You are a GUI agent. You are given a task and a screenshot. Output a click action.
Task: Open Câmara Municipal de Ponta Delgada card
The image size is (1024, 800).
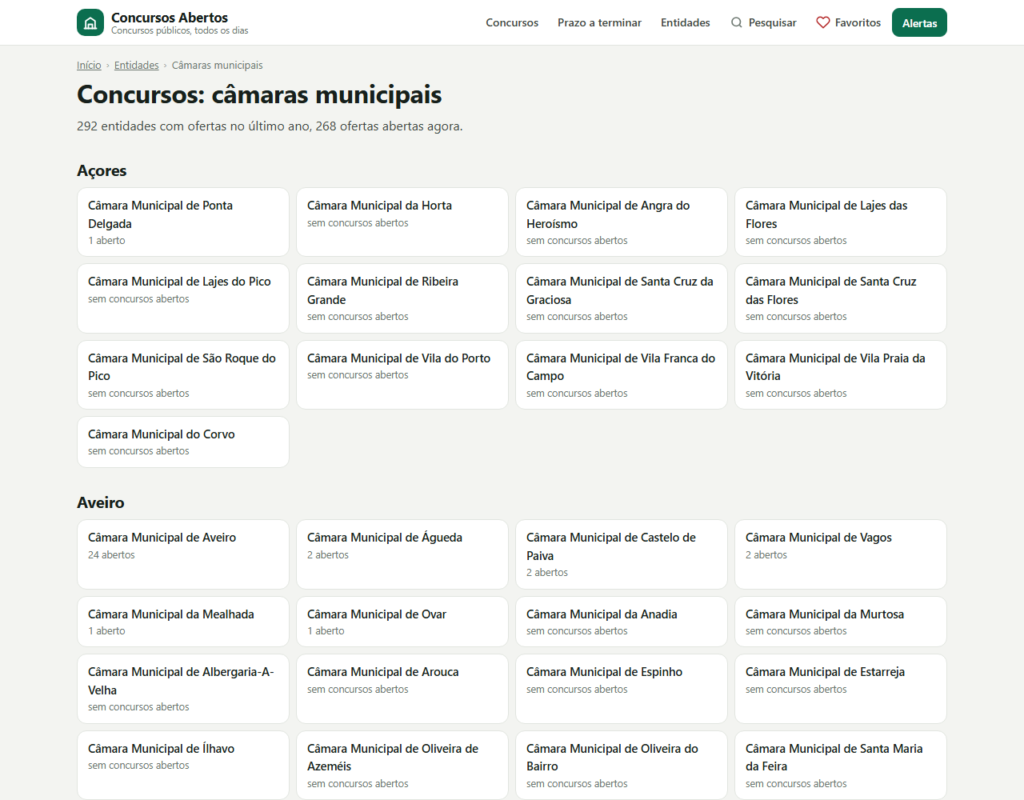183,222
